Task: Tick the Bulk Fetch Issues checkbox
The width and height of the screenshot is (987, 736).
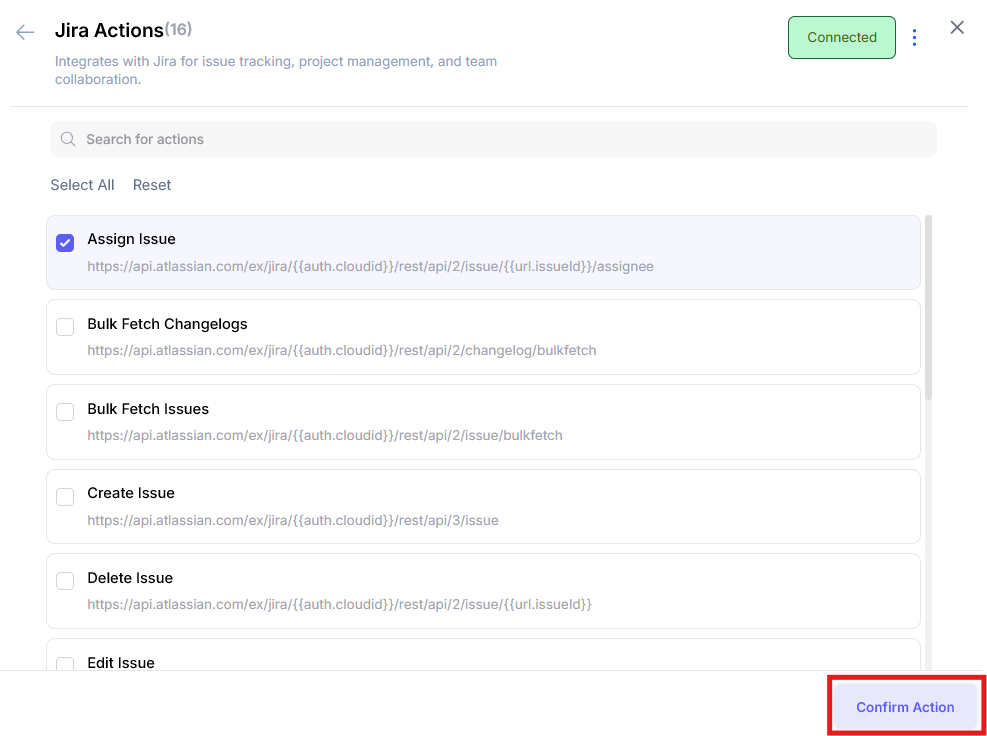Action: (x=65, y=412)
